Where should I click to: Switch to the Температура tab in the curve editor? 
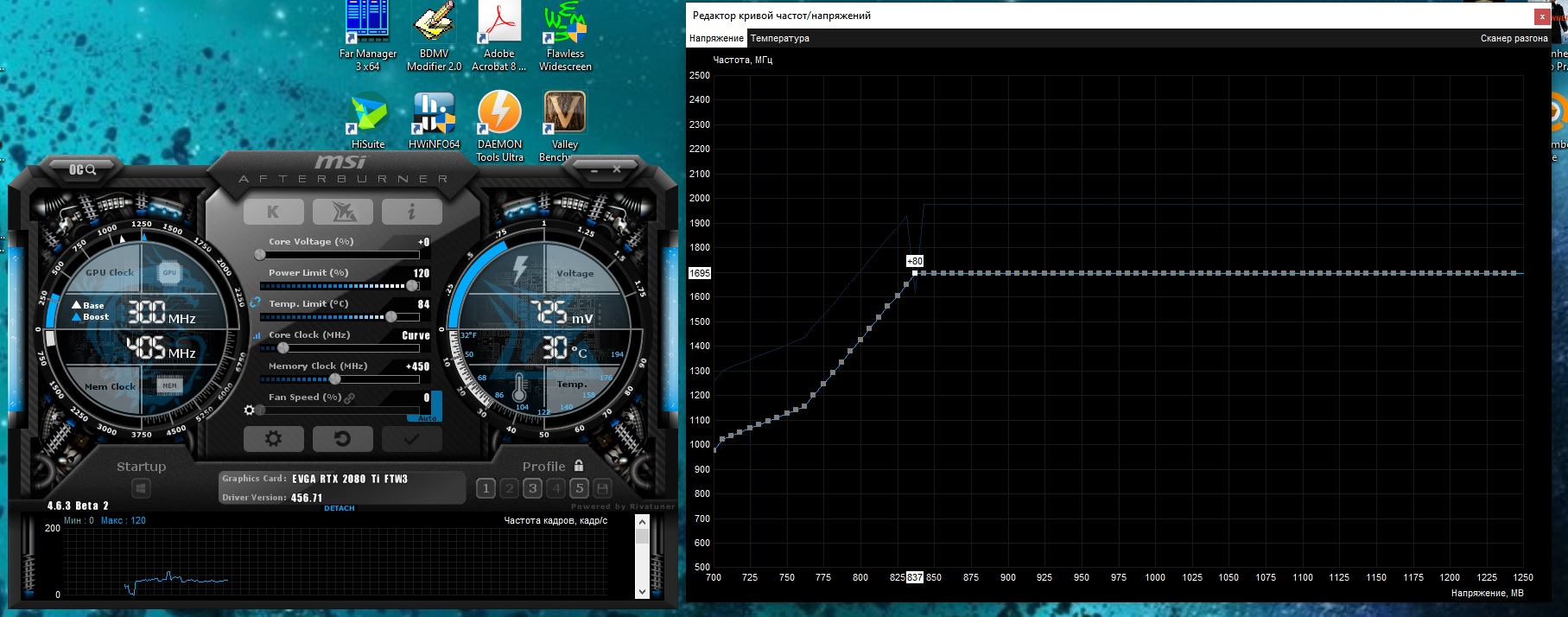coord(780,38)
